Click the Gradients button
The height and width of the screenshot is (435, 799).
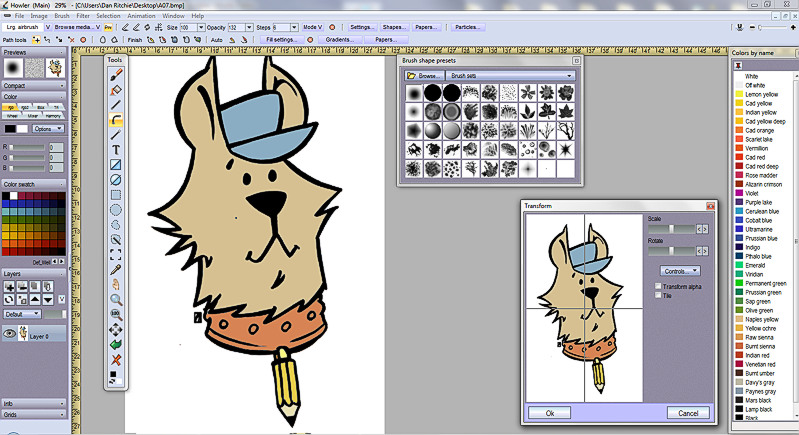tap(339, 39)
